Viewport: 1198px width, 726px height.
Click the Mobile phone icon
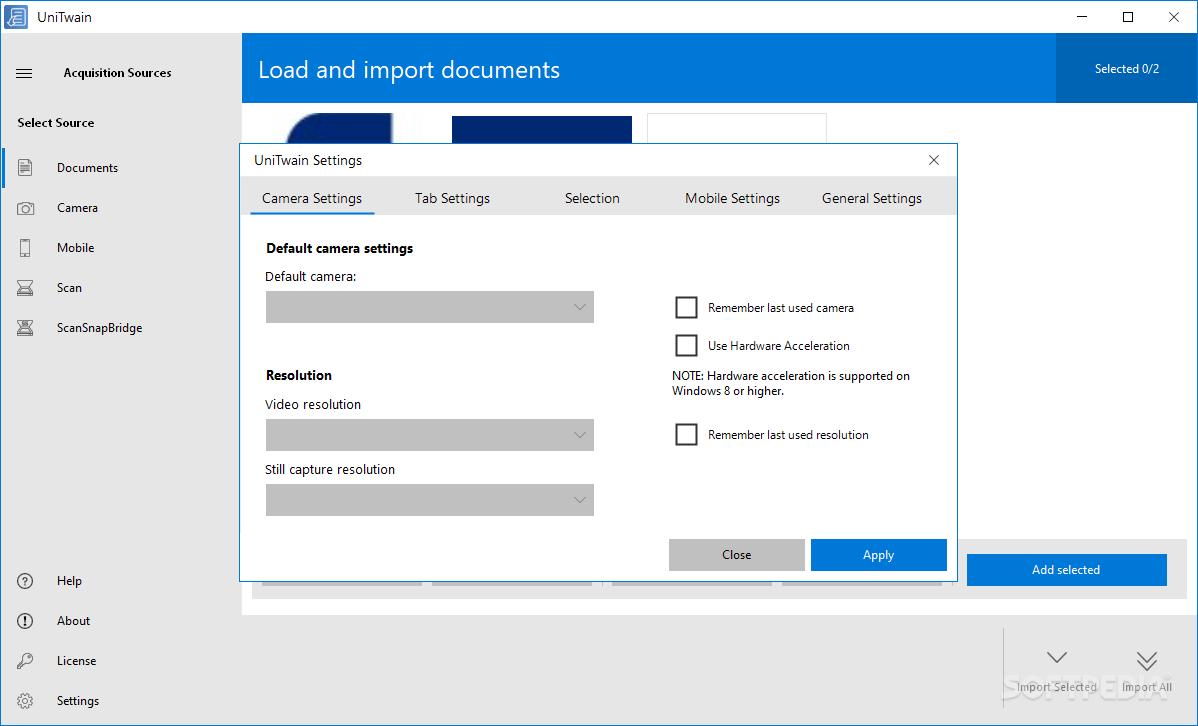coord(25,248)
